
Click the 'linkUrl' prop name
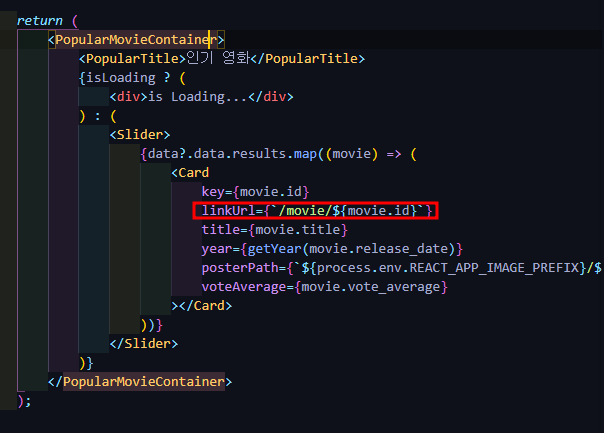click(228, 210)
